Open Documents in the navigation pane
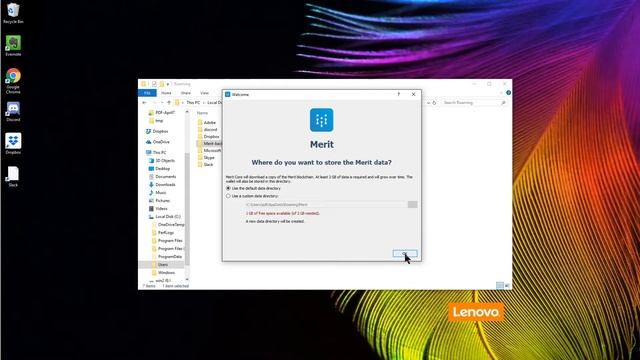 point(162,177)
